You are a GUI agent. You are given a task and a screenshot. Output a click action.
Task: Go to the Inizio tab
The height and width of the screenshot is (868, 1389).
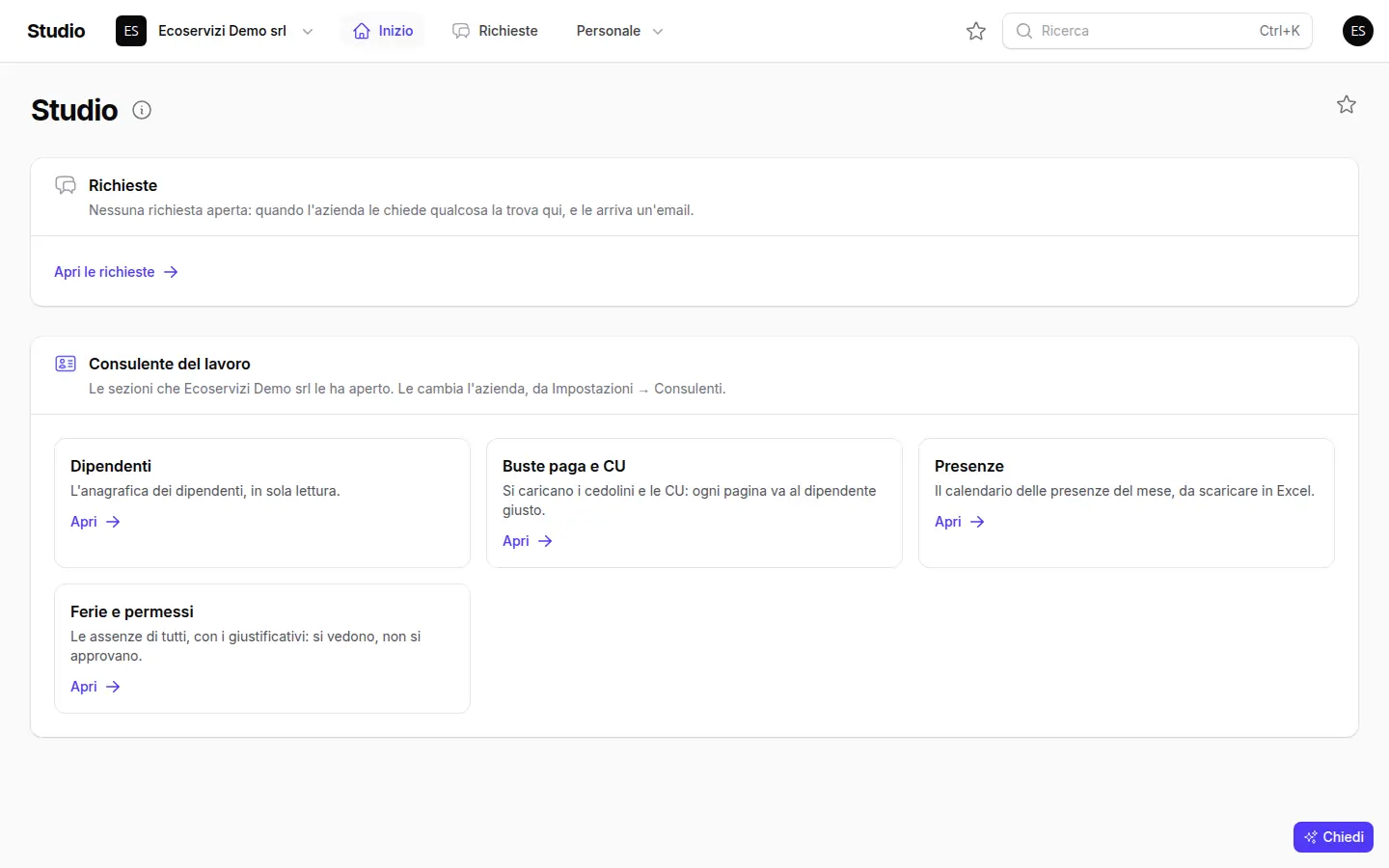pyautogui.click(x=383, y=31)
